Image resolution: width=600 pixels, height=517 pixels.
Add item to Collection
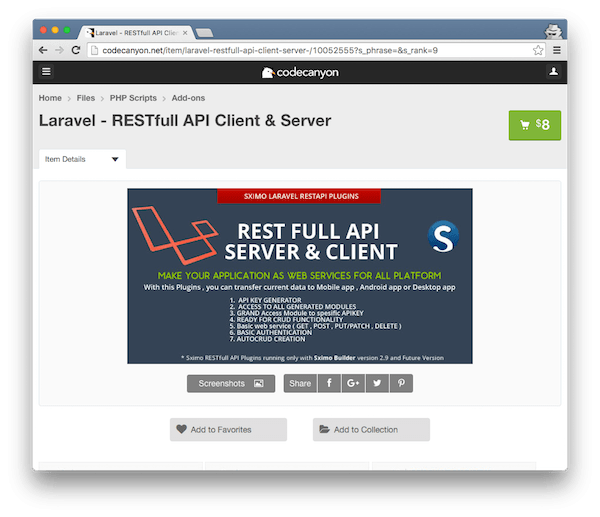coord(371,429)
